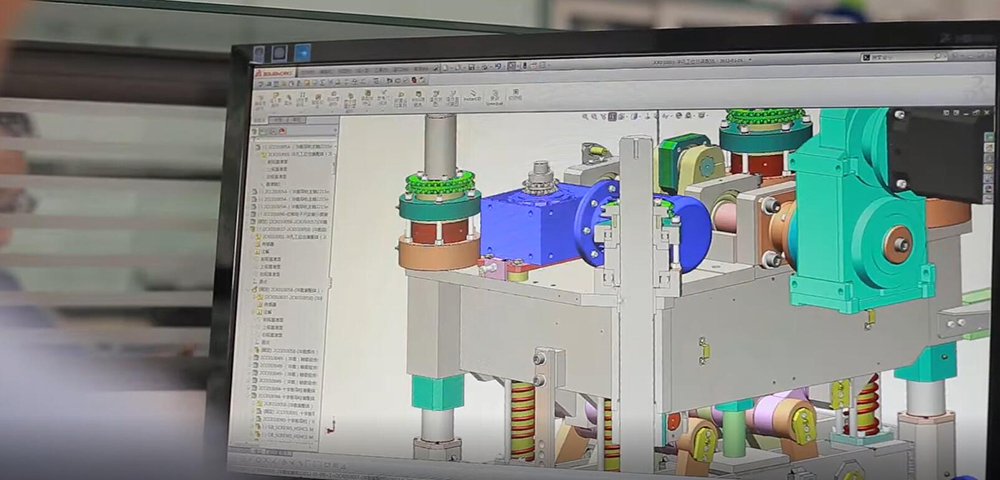
Task: Save the assembly with the Save icon
Action: click(x=471, y=67)
